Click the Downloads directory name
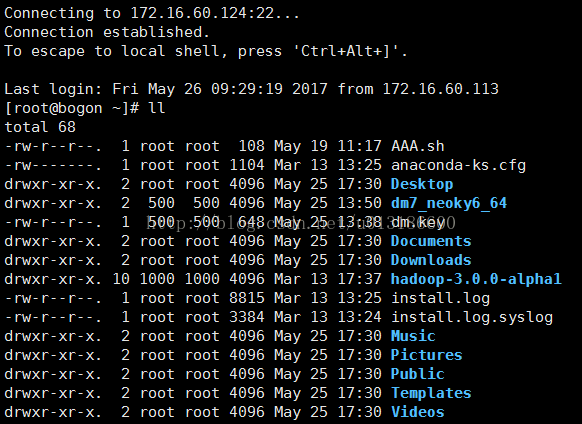The width and height of the screenshot is (582, 424). pyautogui.click(x=431, y=260)
